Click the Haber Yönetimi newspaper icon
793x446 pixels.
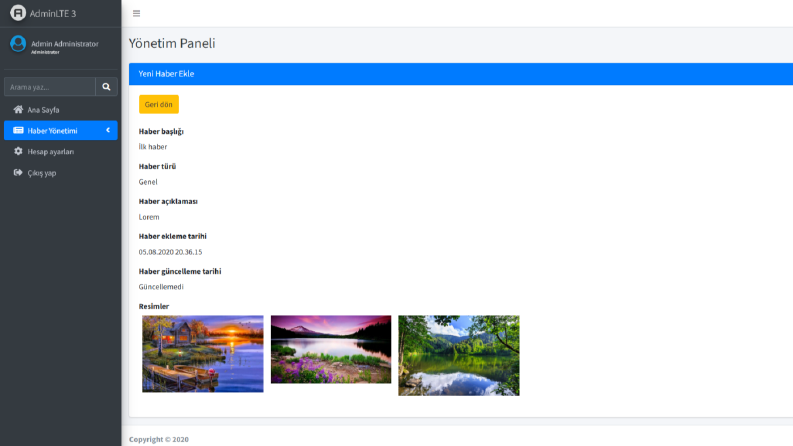(18, 130)
